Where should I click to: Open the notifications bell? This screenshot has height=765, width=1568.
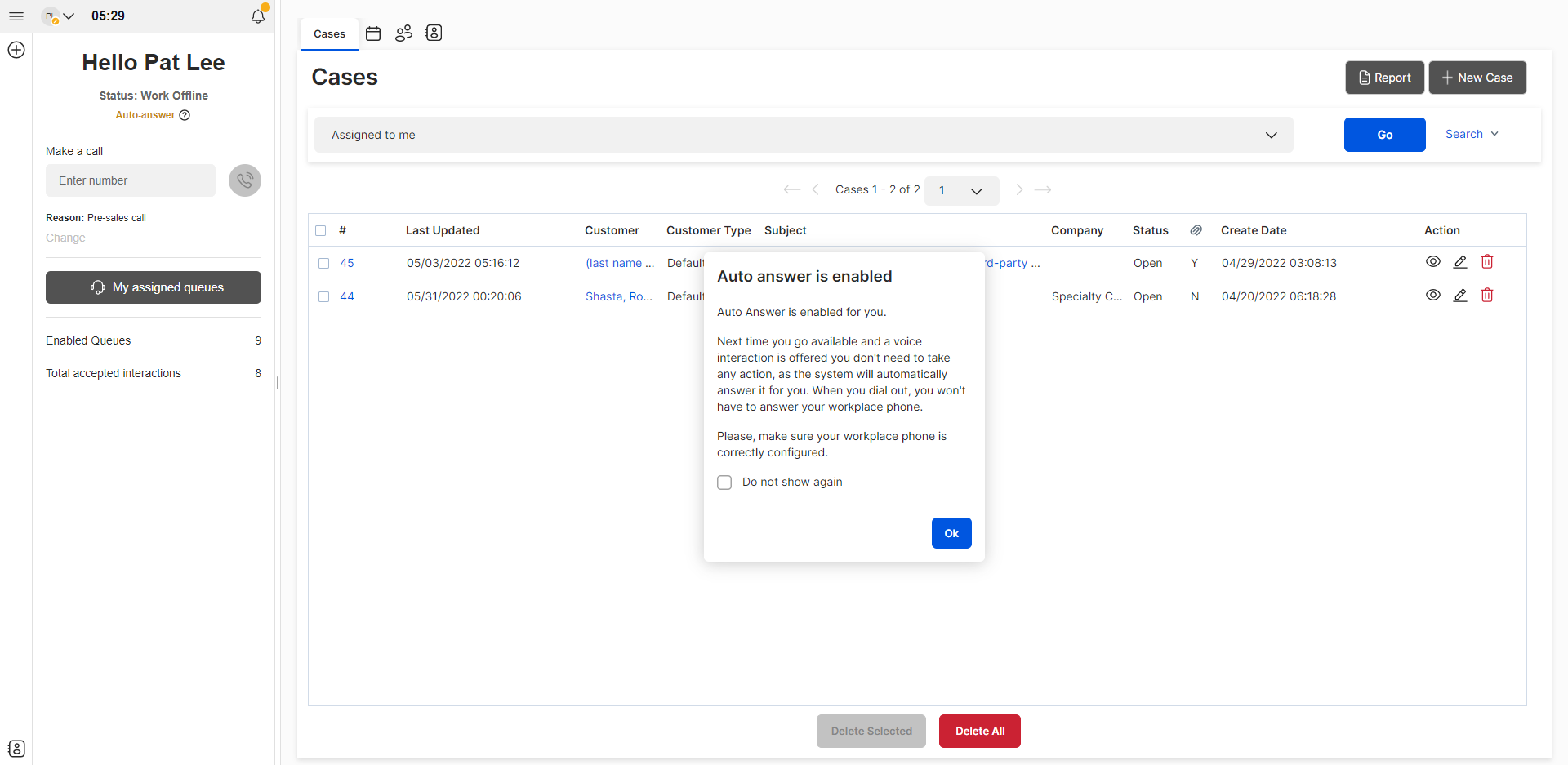point(258,16)
